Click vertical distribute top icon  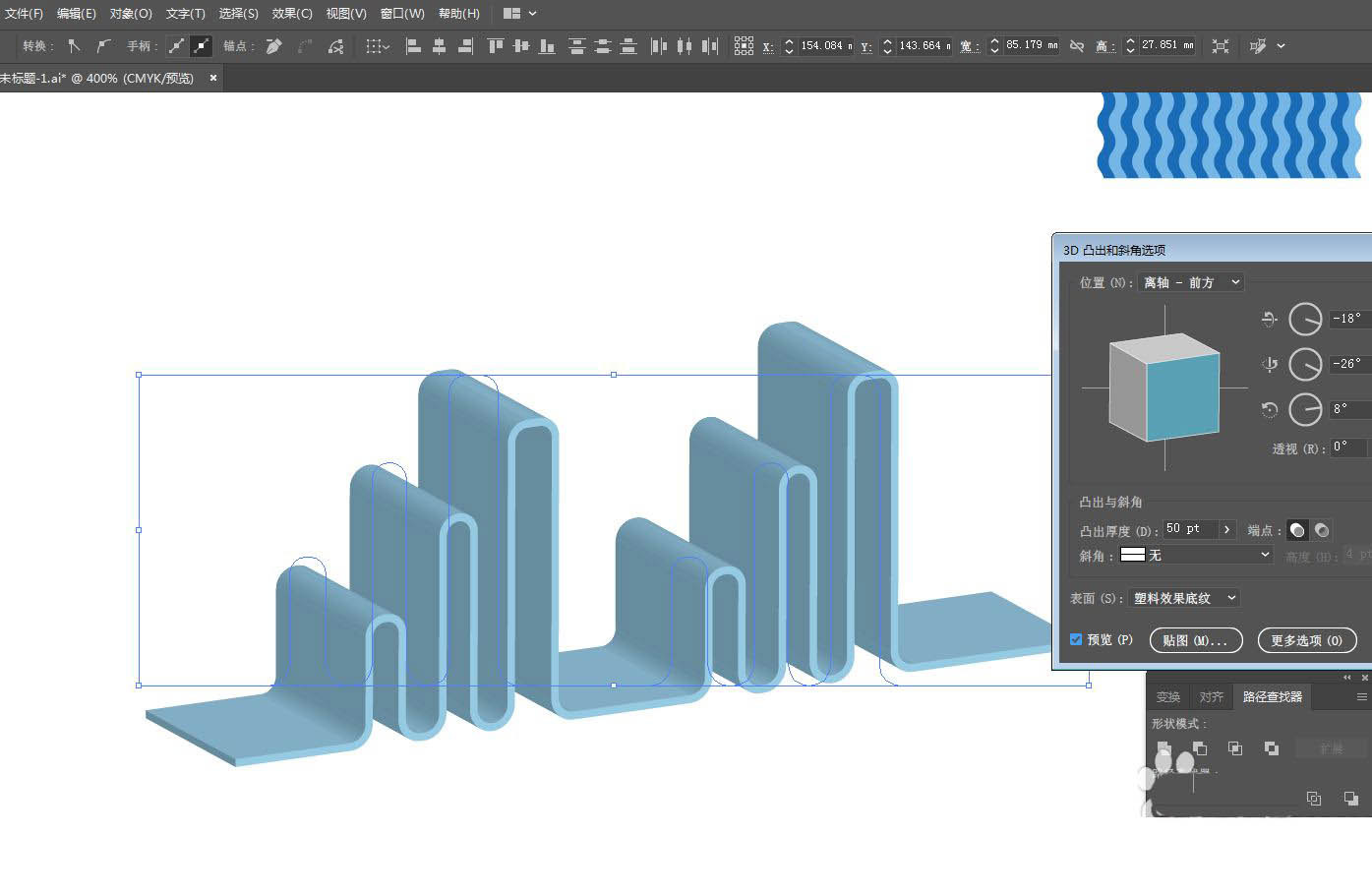point(577,46)
